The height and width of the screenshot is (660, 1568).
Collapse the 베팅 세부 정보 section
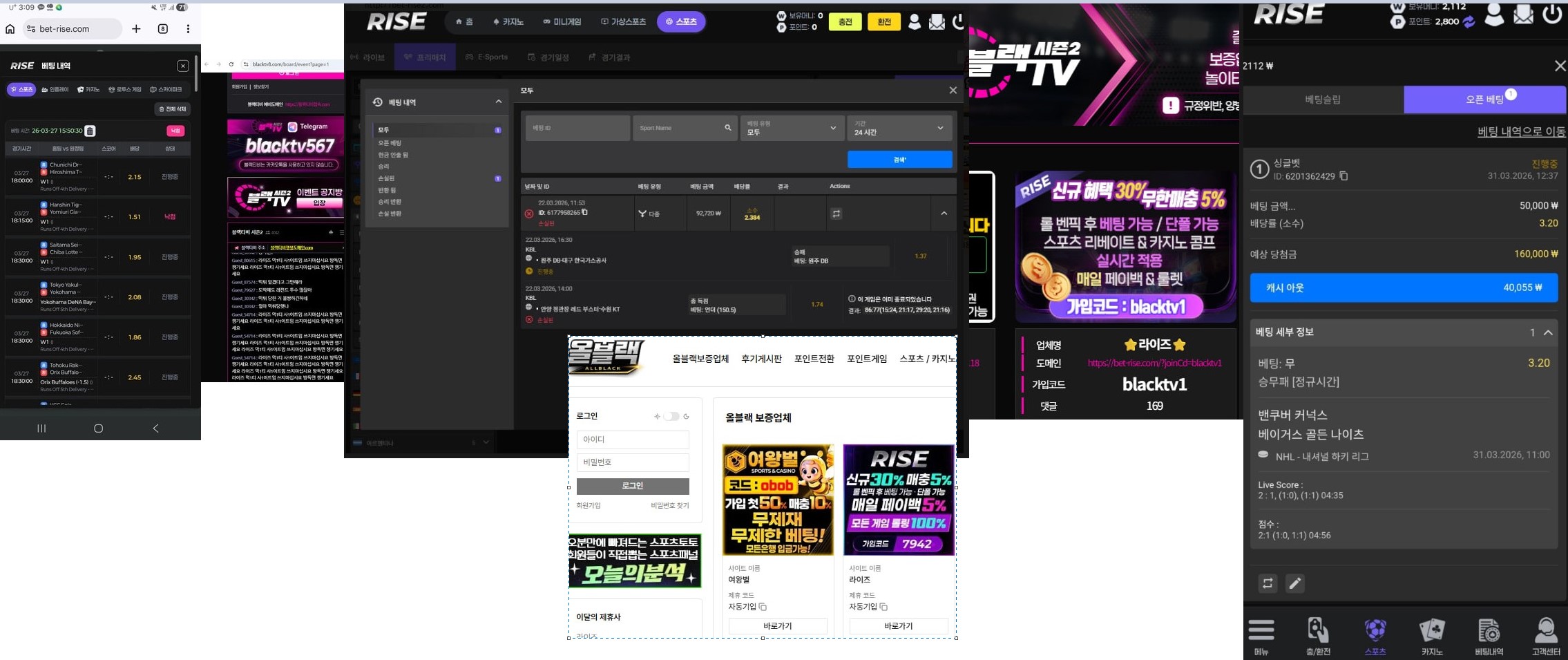coord(1548,332)
